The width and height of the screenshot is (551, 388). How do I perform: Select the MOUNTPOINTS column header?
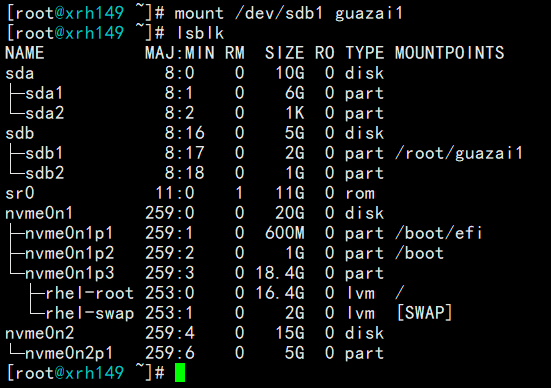(449, 53)
